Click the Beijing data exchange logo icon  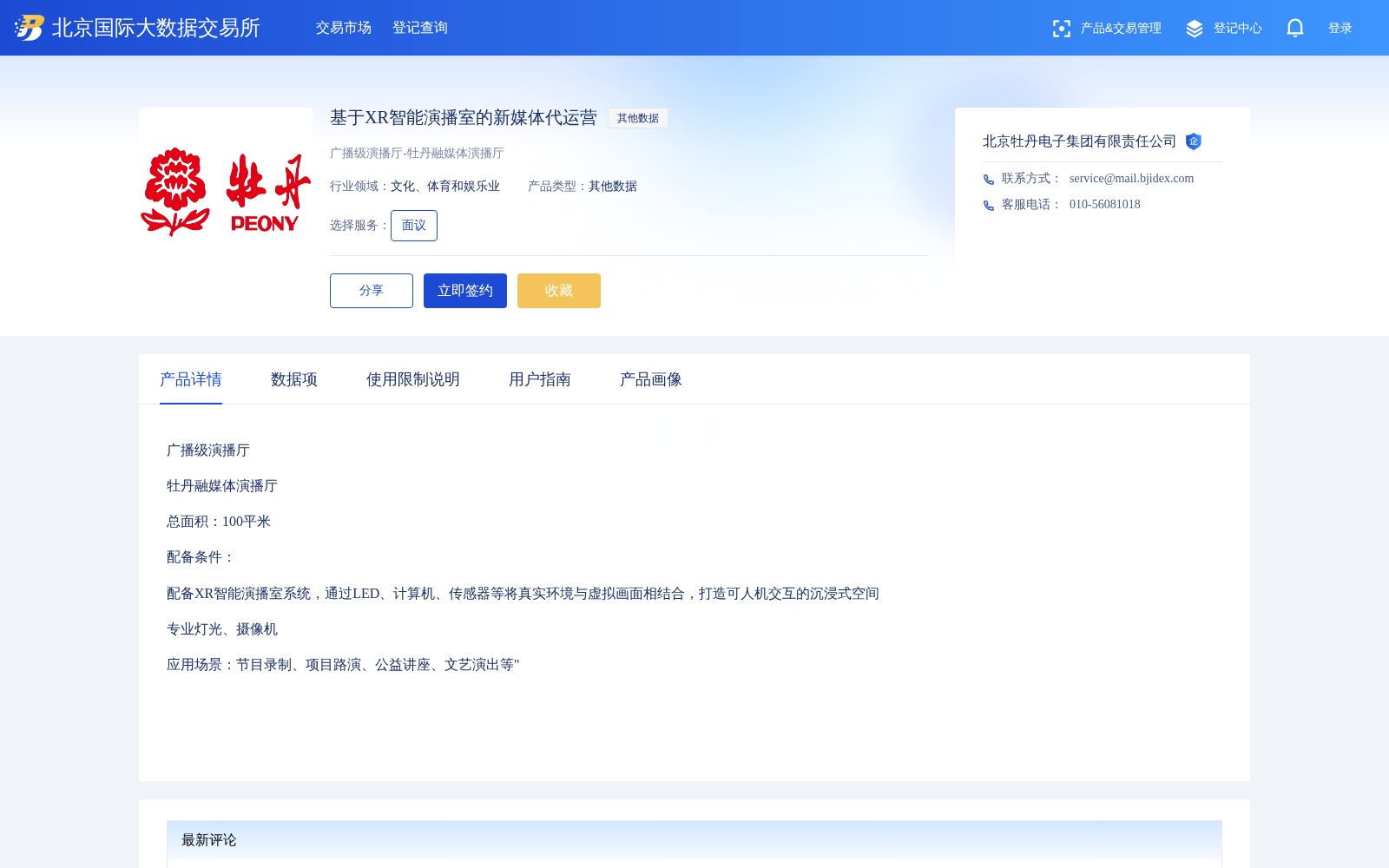[30, 28]
